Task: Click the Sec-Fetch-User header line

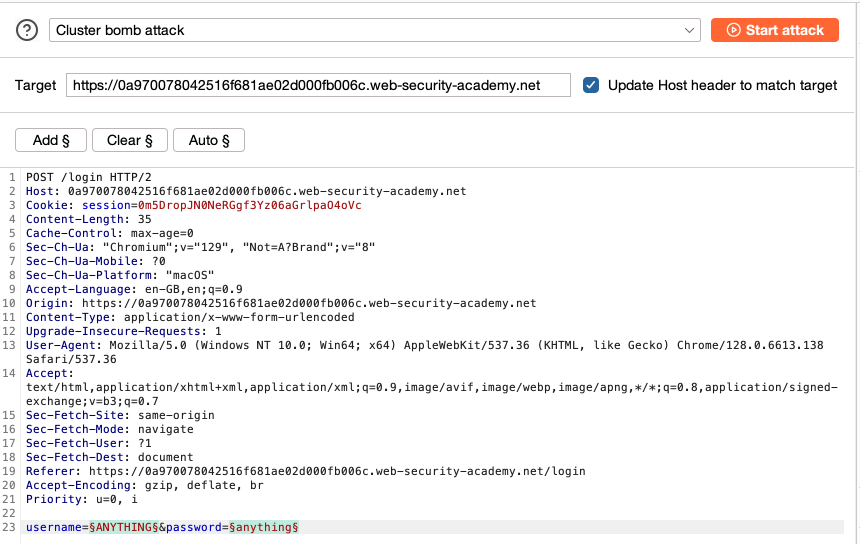Action: pos(88,443)
